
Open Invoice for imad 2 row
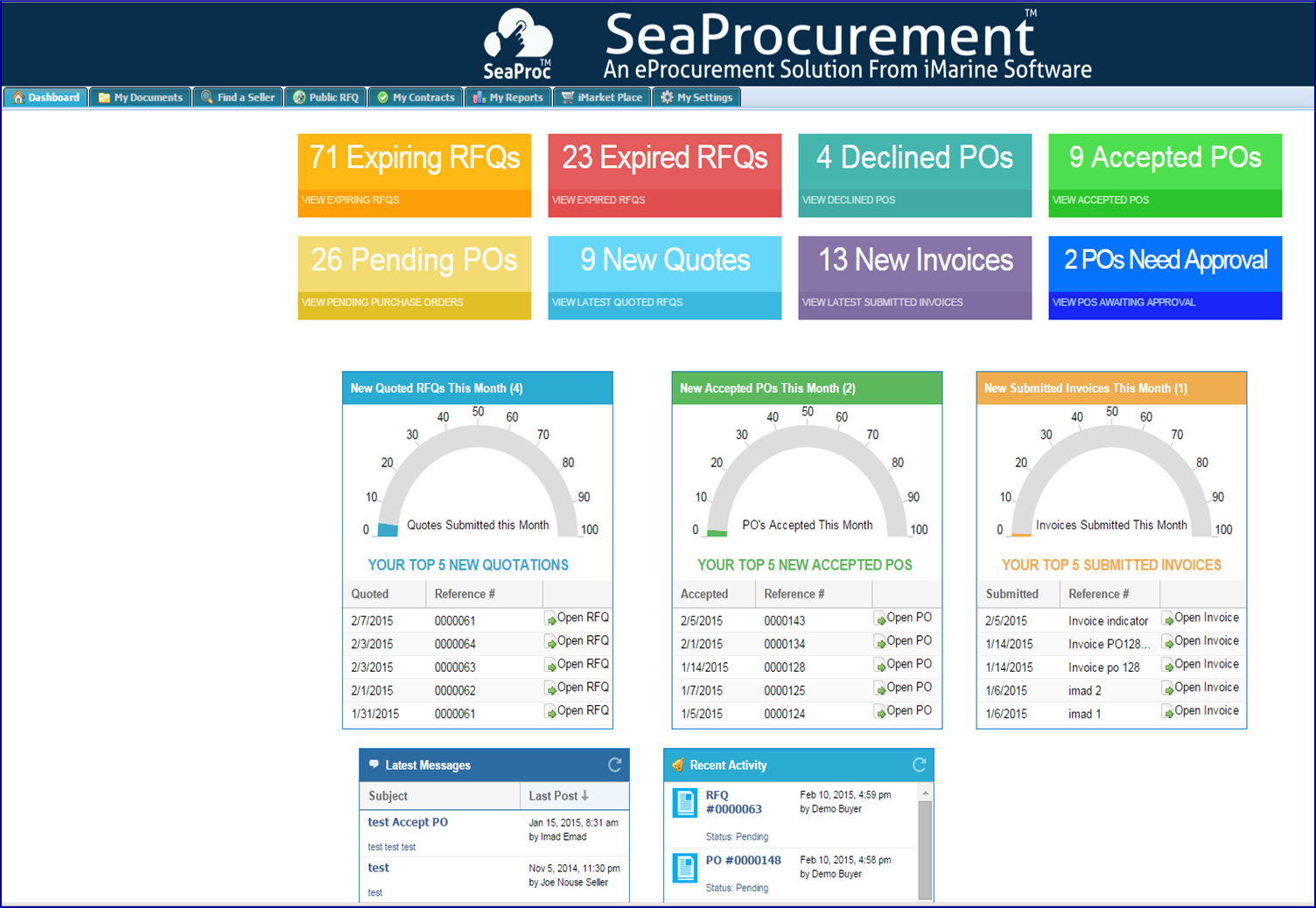[1201, 688]
